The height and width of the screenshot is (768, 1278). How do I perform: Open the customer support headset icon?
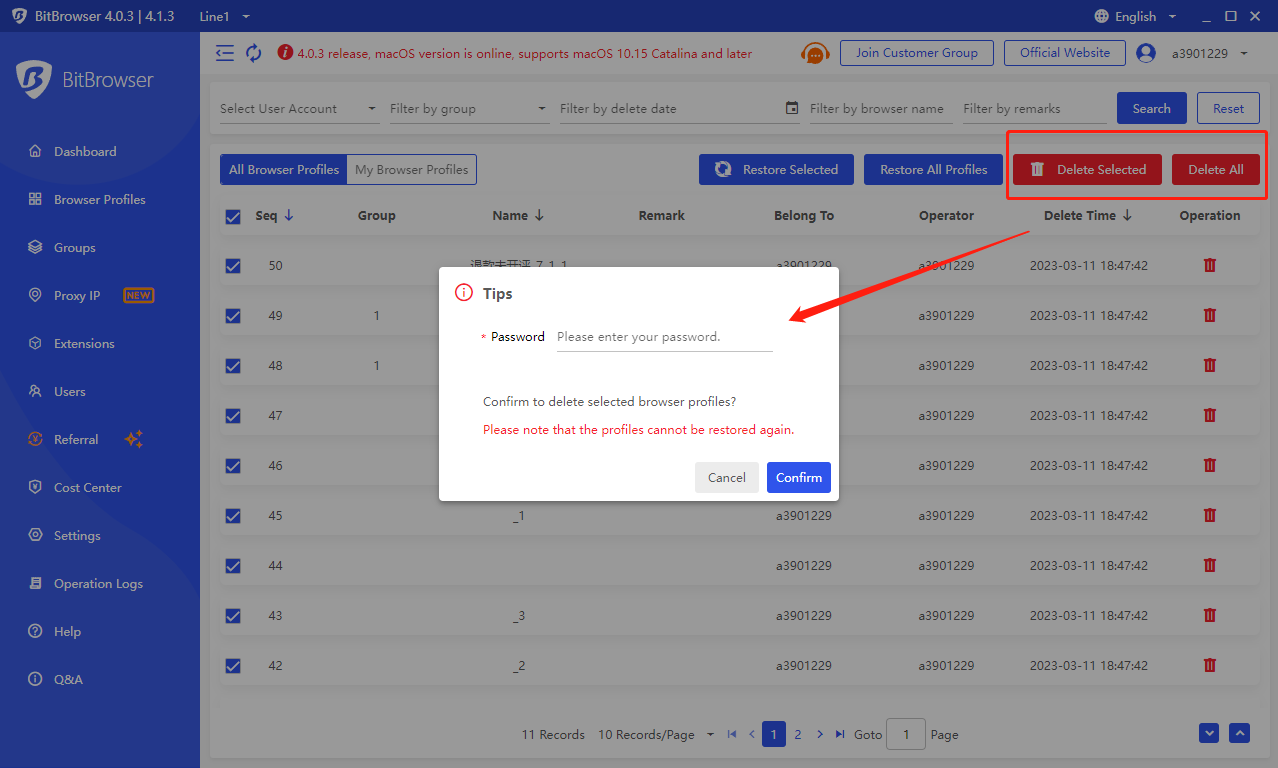815,53
